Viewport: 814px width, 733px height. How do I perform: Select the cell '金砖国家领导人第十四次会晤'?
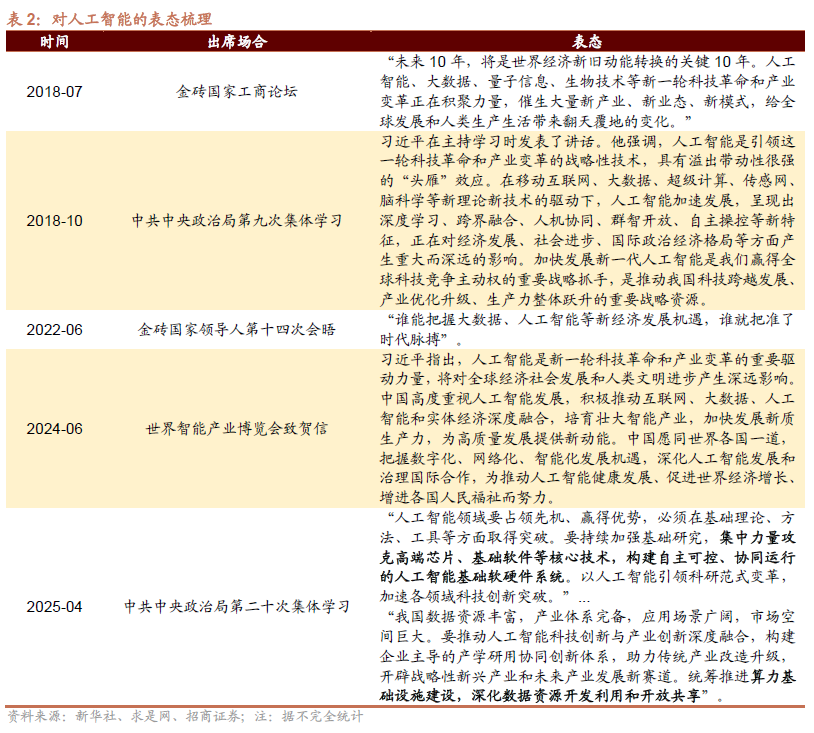(x=237, y=330)
